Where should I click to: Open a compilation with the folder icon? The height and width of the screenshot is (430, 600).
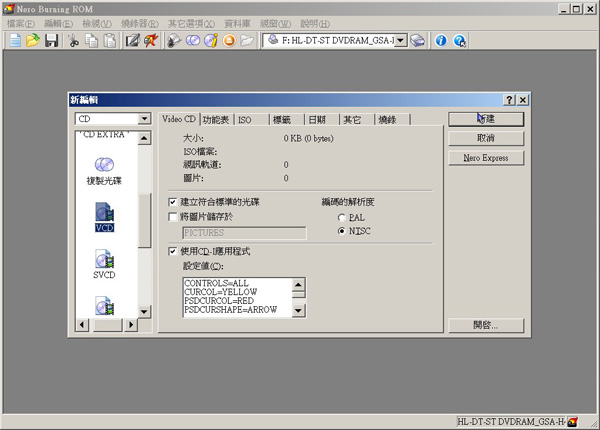33,40
